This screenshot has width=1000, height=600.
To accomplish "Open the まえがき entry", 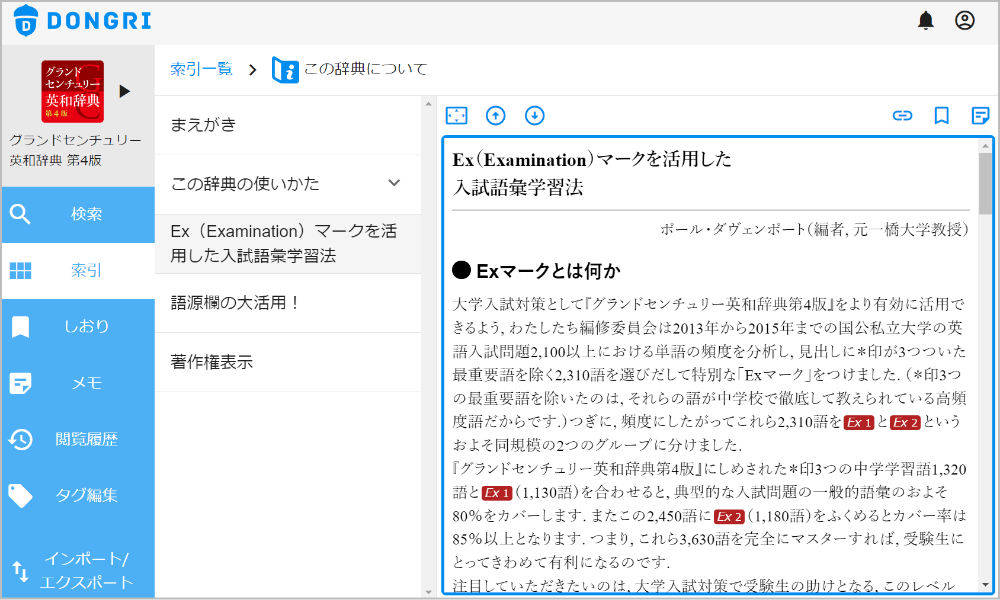I will click(288, 125).
